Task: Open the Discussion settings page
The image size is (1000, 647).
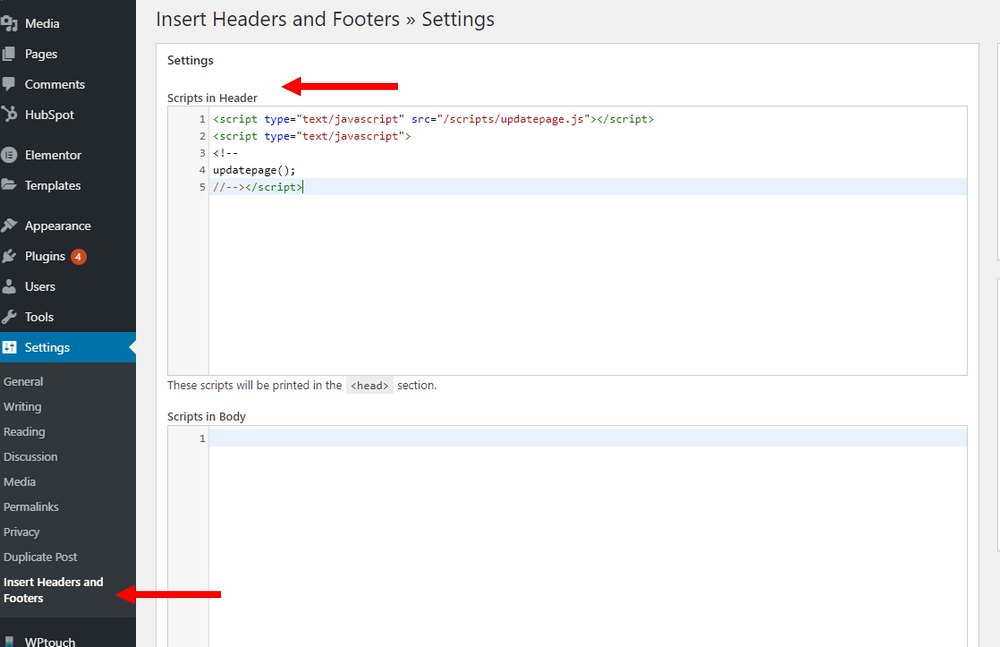Action: click(30, 457)
